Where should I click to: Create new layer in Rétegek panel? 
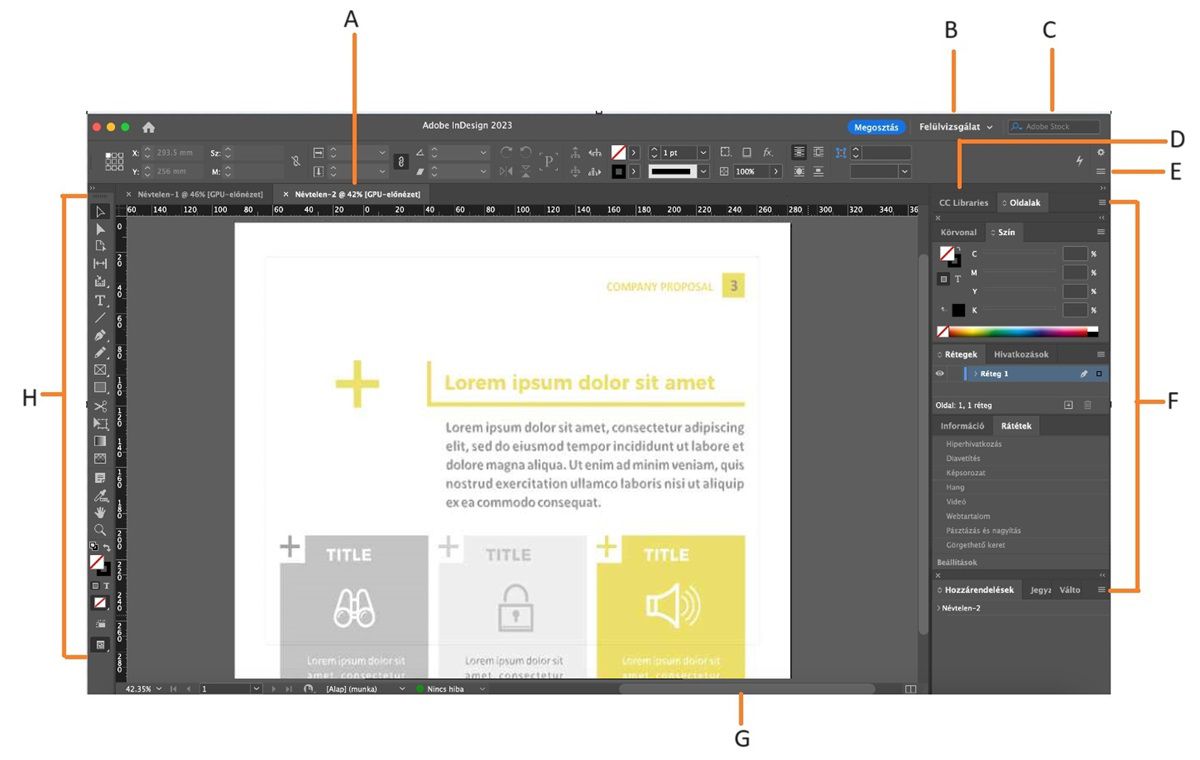tap(1068, 404)
